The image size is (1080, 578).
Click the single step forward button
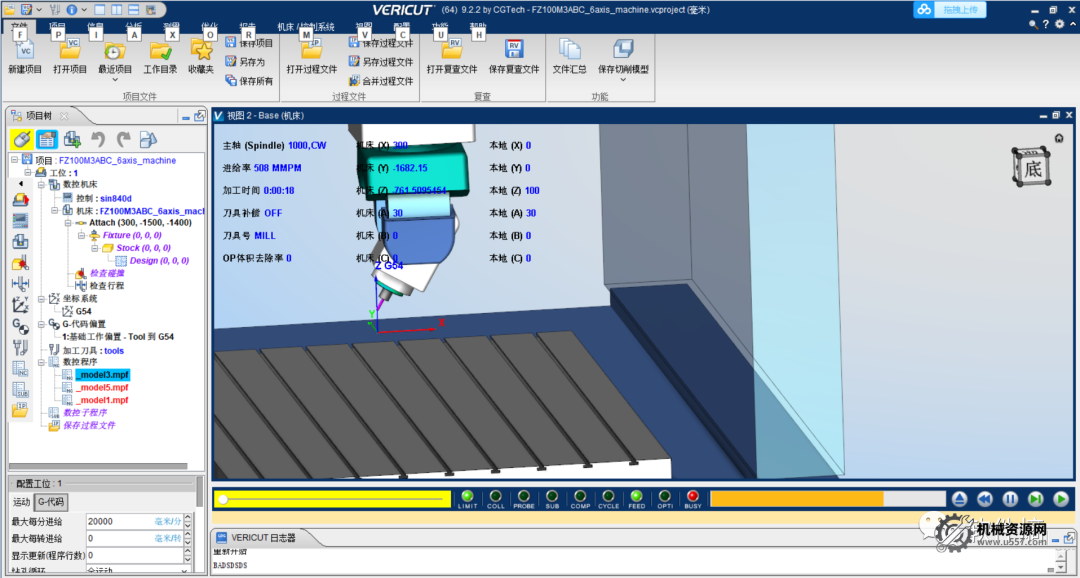coord(1035,498)
